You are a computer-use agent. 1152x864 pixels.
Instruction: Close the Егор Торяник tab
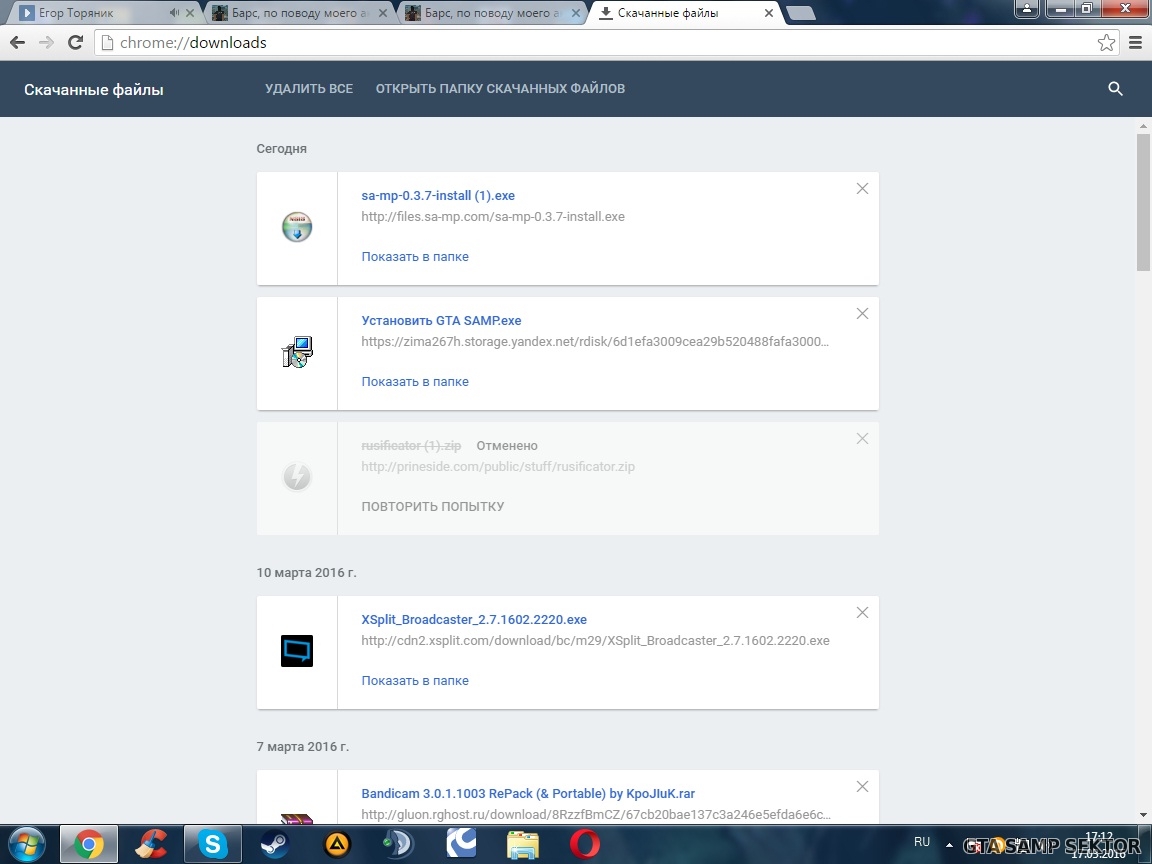(x=190, y=12)
